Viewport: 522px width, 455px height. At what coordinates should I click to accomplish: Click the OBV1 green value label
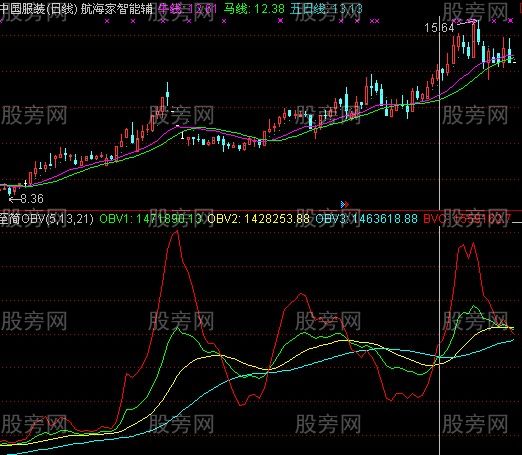click(x=151, y=219)
